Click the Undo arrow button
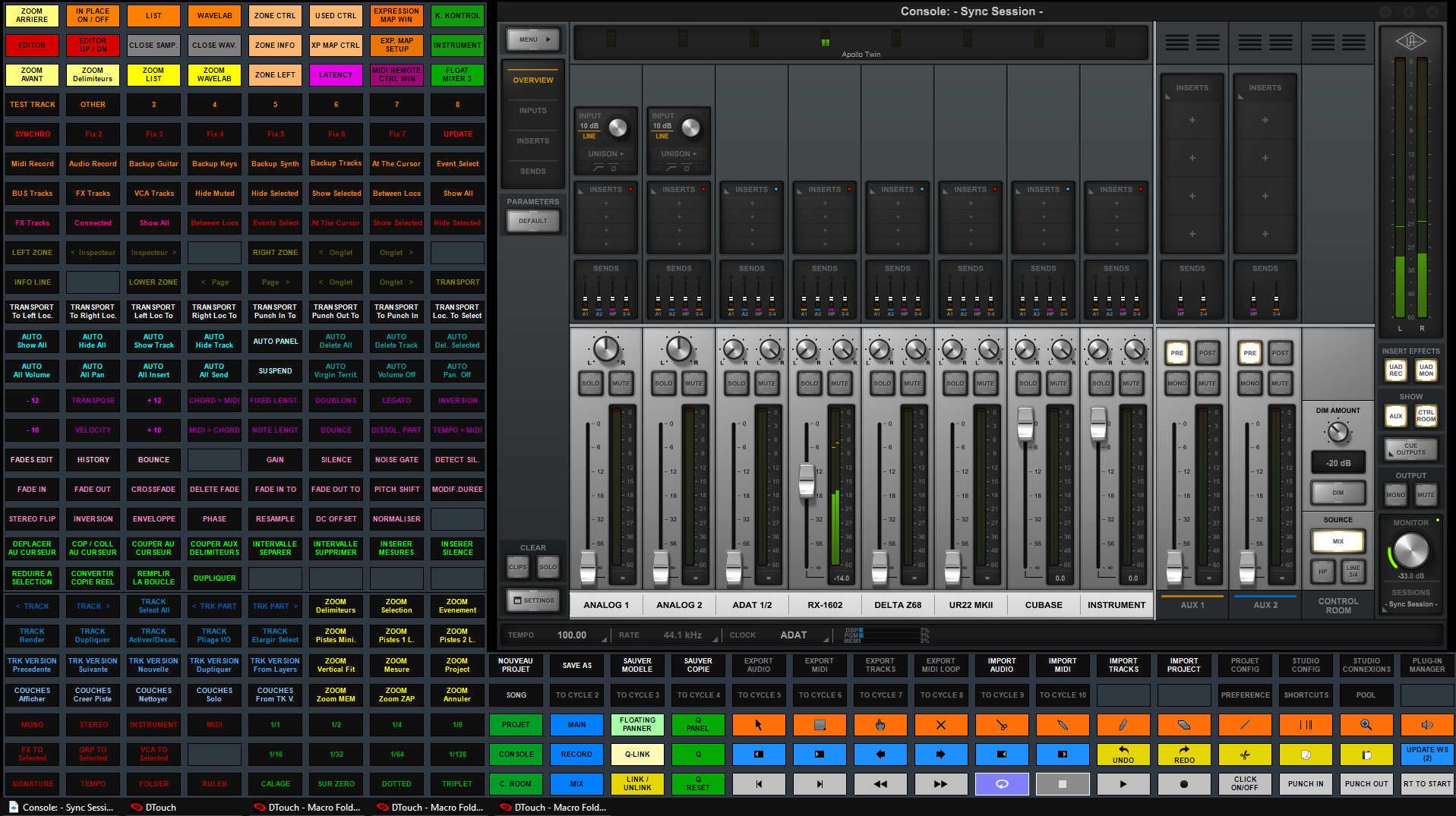The height and width of the screenshot is (816, 1456). (1123, 755)
